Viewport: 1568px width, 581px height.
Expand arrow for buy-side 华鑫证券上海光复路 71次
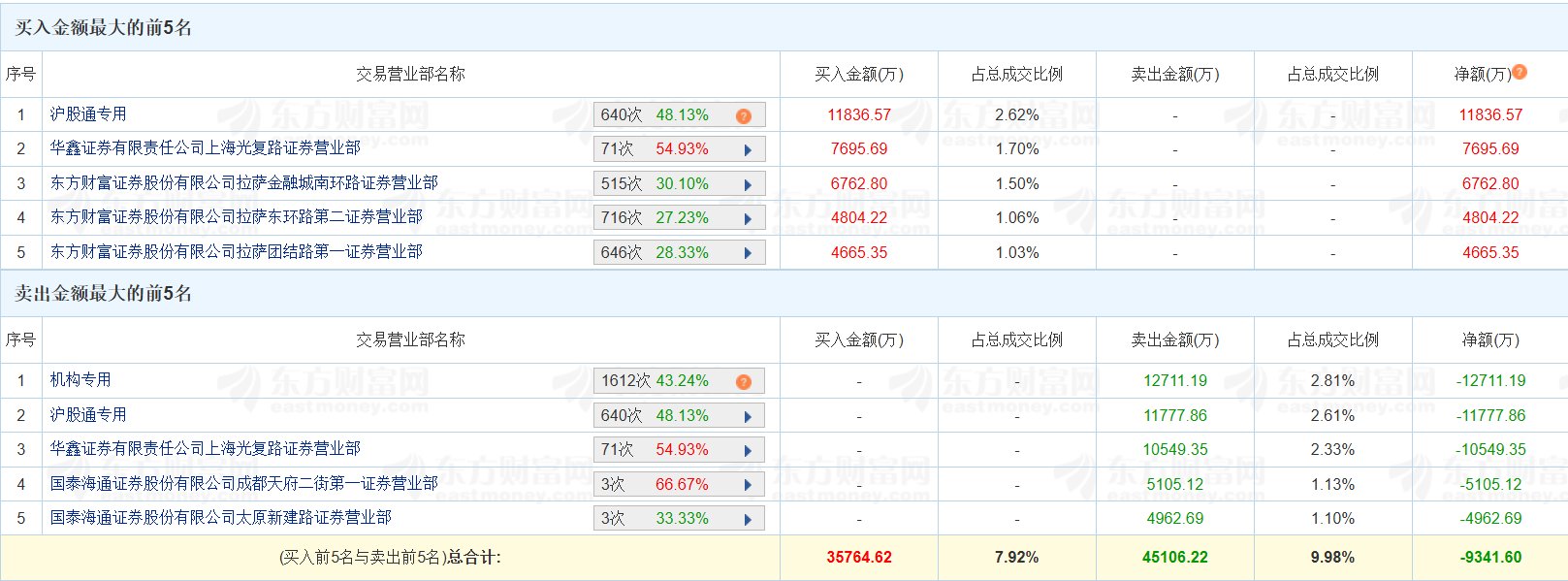pos(748,150)
